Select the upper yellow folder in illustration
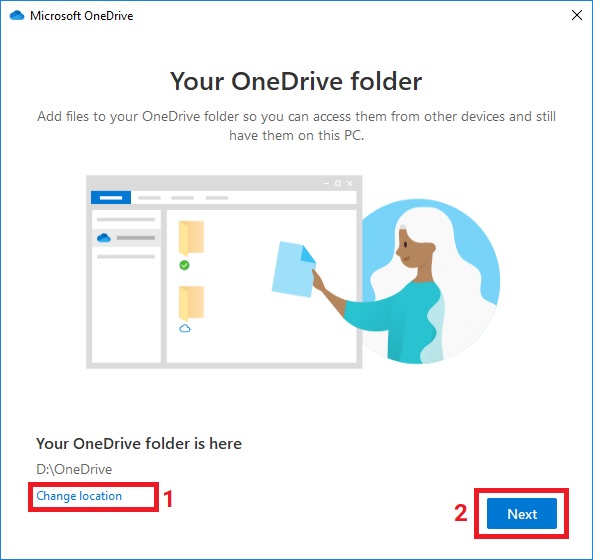Viewport: 593px width, 560px height. [x=192, y=238]
